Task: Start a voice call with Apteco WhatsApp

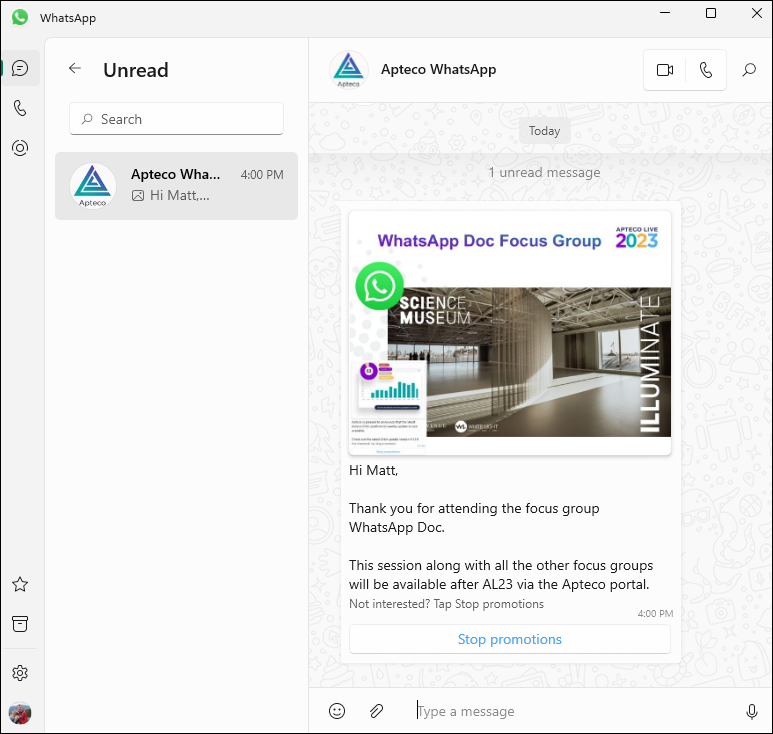Action: pyautogui.click(x=705, y=70)
